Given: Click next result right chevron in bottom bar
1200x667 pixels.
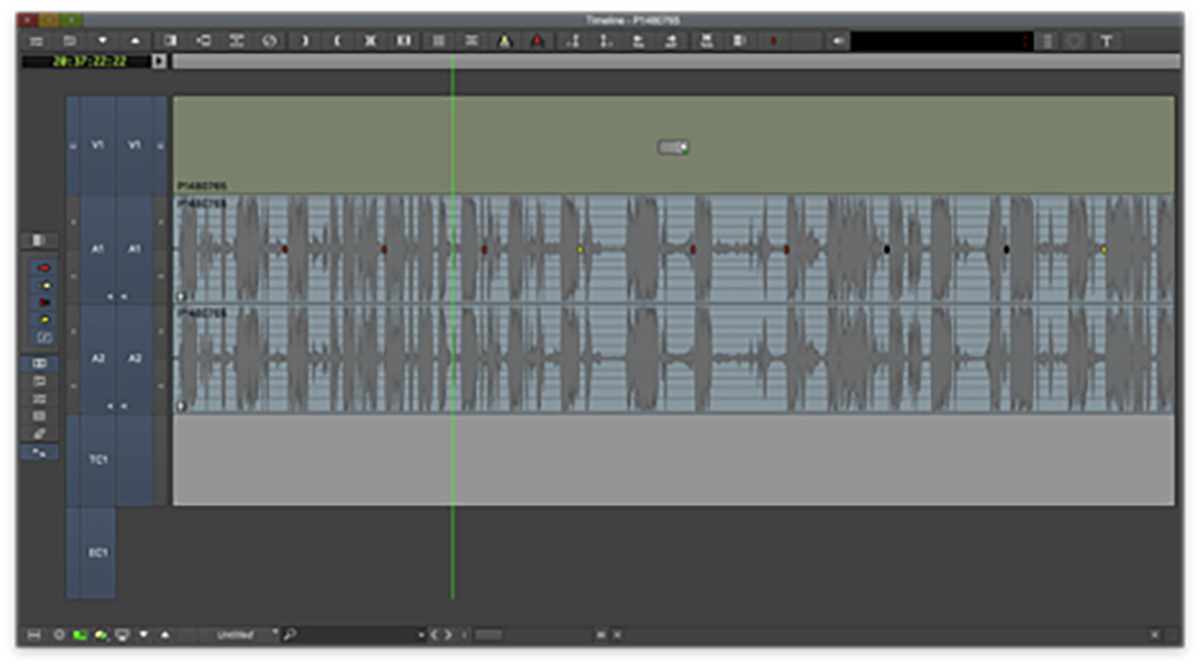Looking at the screenshot, I should tap(448, 635).
